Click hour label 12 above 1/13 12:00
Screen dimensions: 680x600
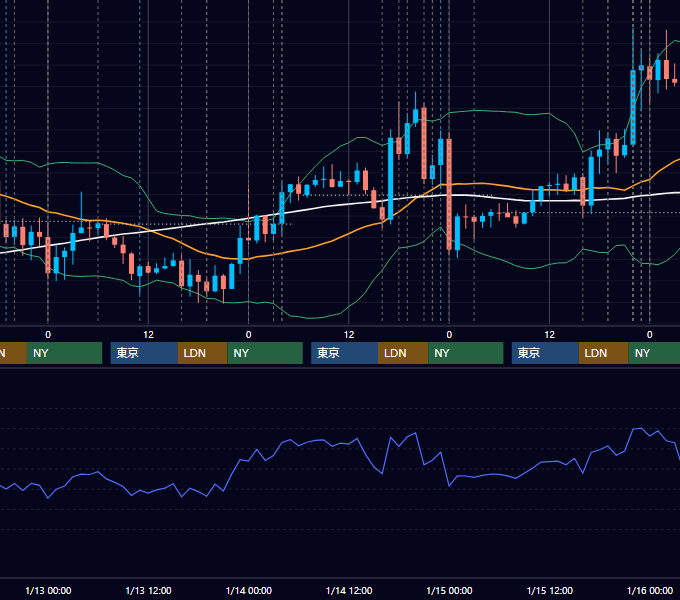point(148,335)
